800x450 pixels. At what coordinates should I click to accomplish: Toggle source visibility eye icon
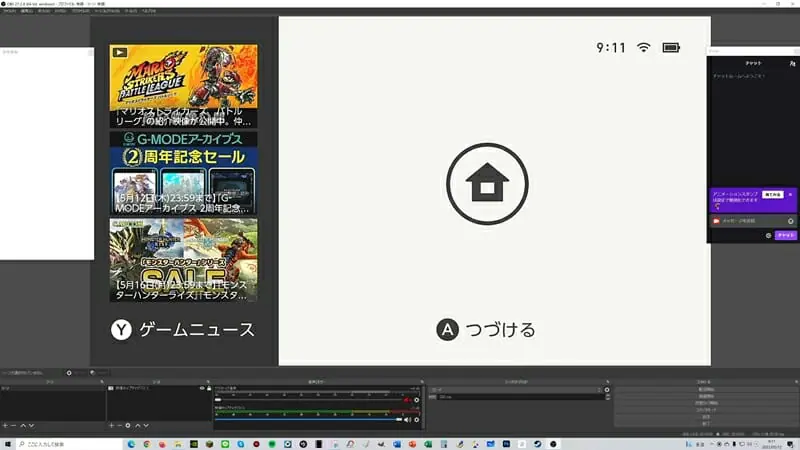coord(203,388)
